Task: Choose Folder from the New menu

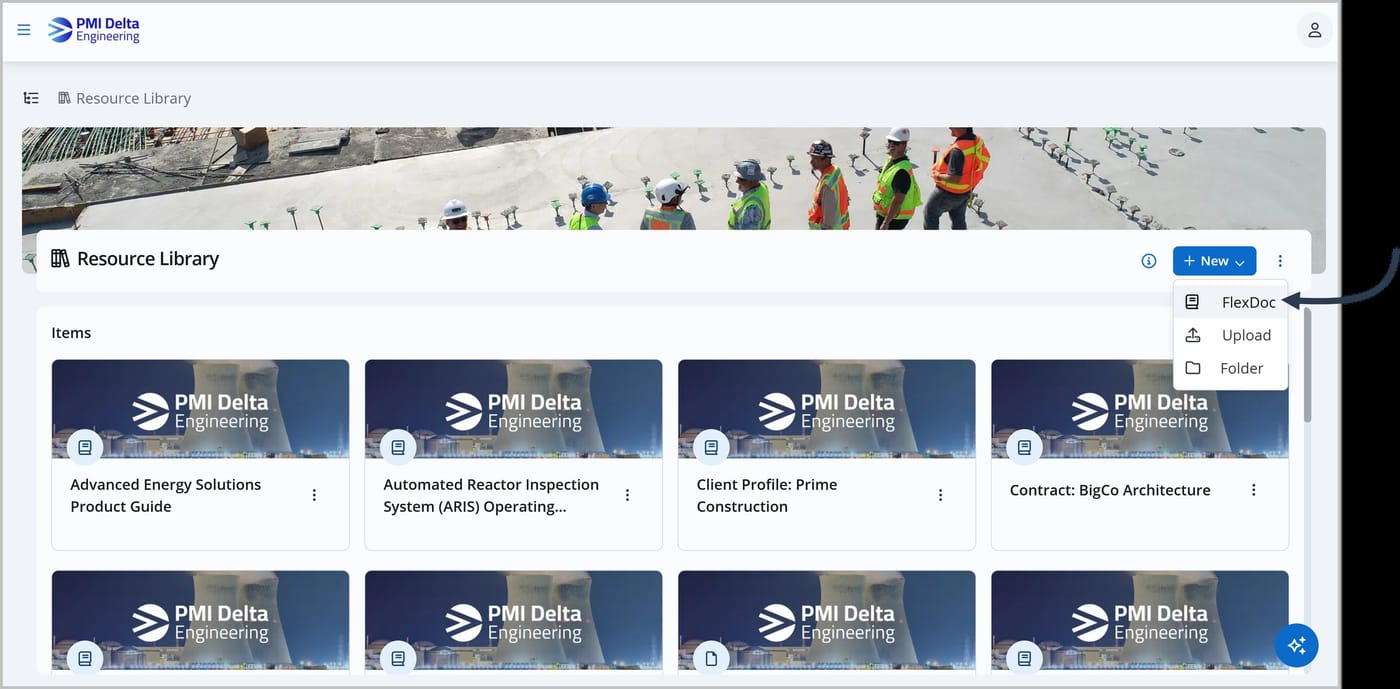Action: click(1230, 368)
